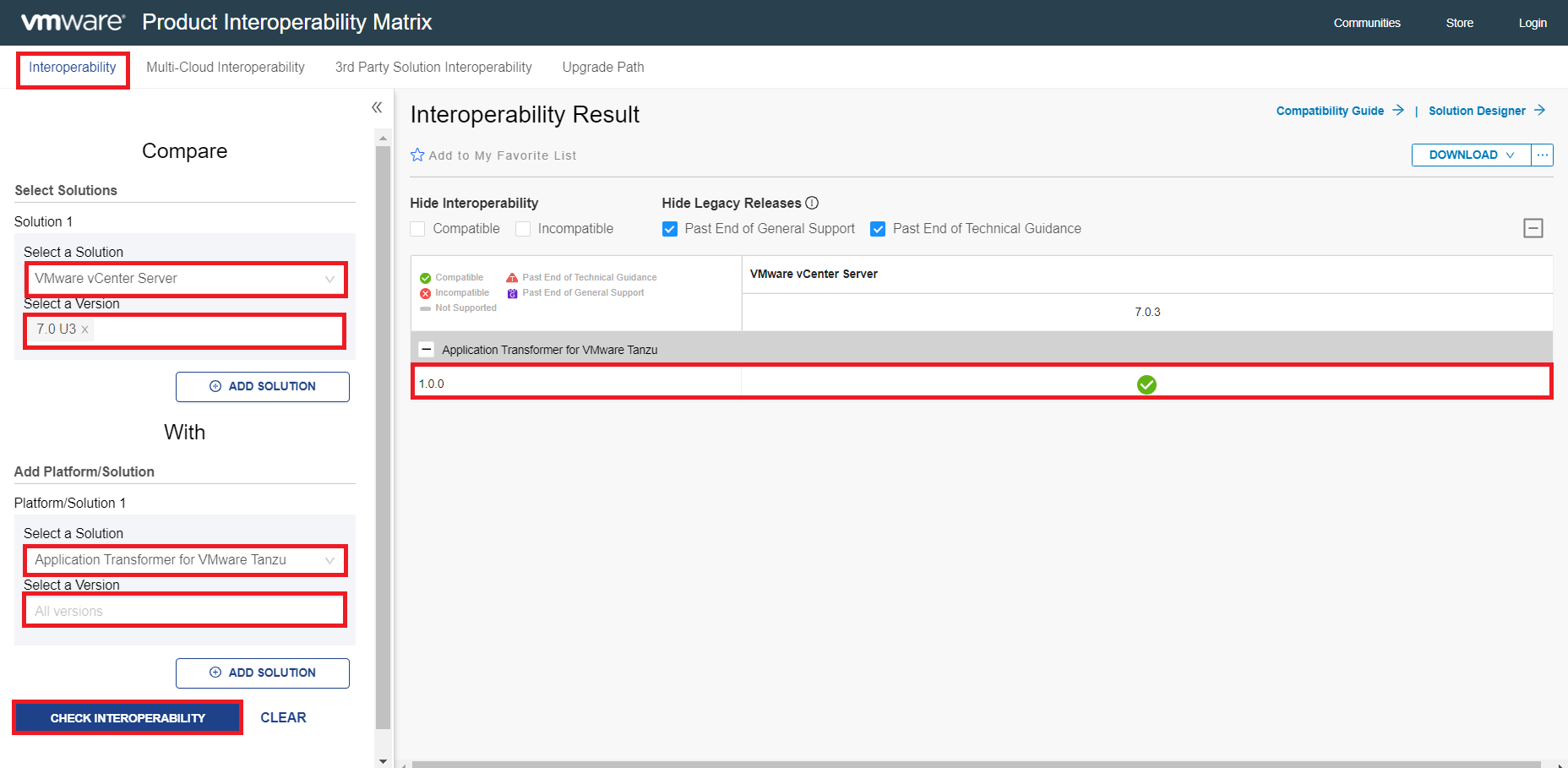This screenshot has width=1568, height=768.
Task: Enable the Compatible filter checkbox
Action: pos(417,228)
